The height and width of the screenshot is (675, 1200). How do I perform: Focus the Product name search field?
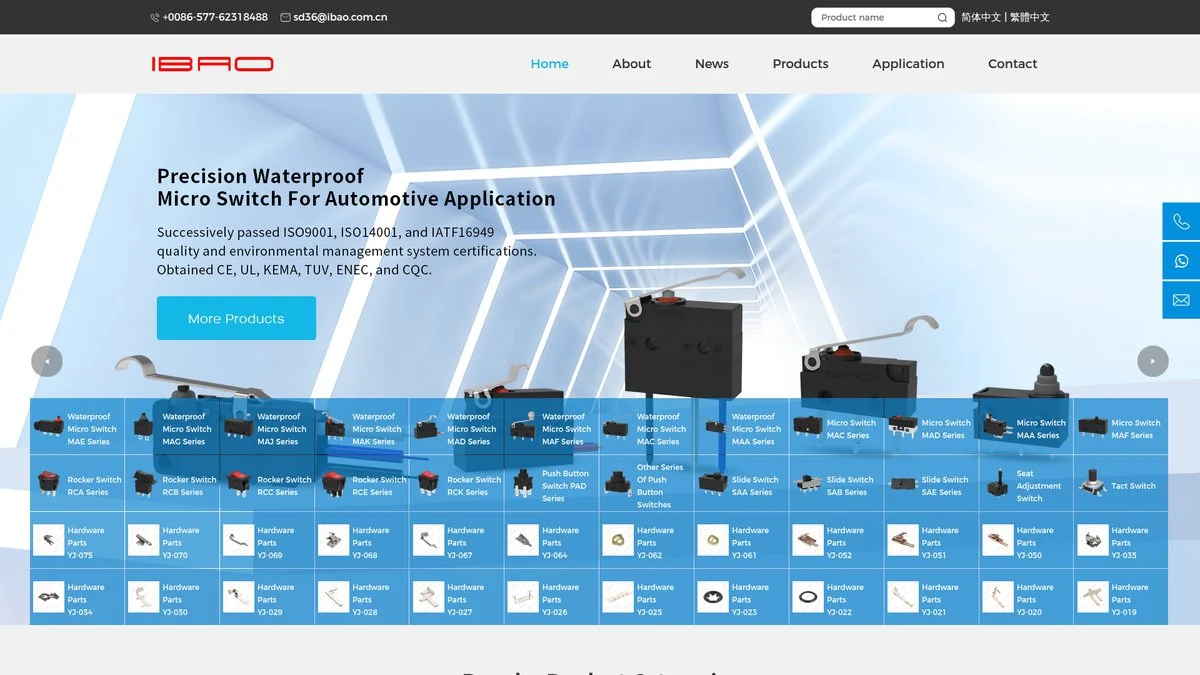tap(875, 17)
